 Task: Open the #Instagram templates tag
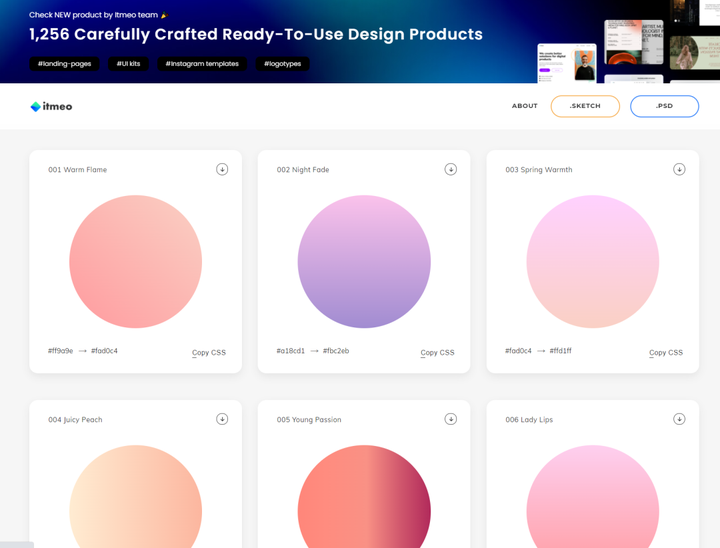pos(202,64)
